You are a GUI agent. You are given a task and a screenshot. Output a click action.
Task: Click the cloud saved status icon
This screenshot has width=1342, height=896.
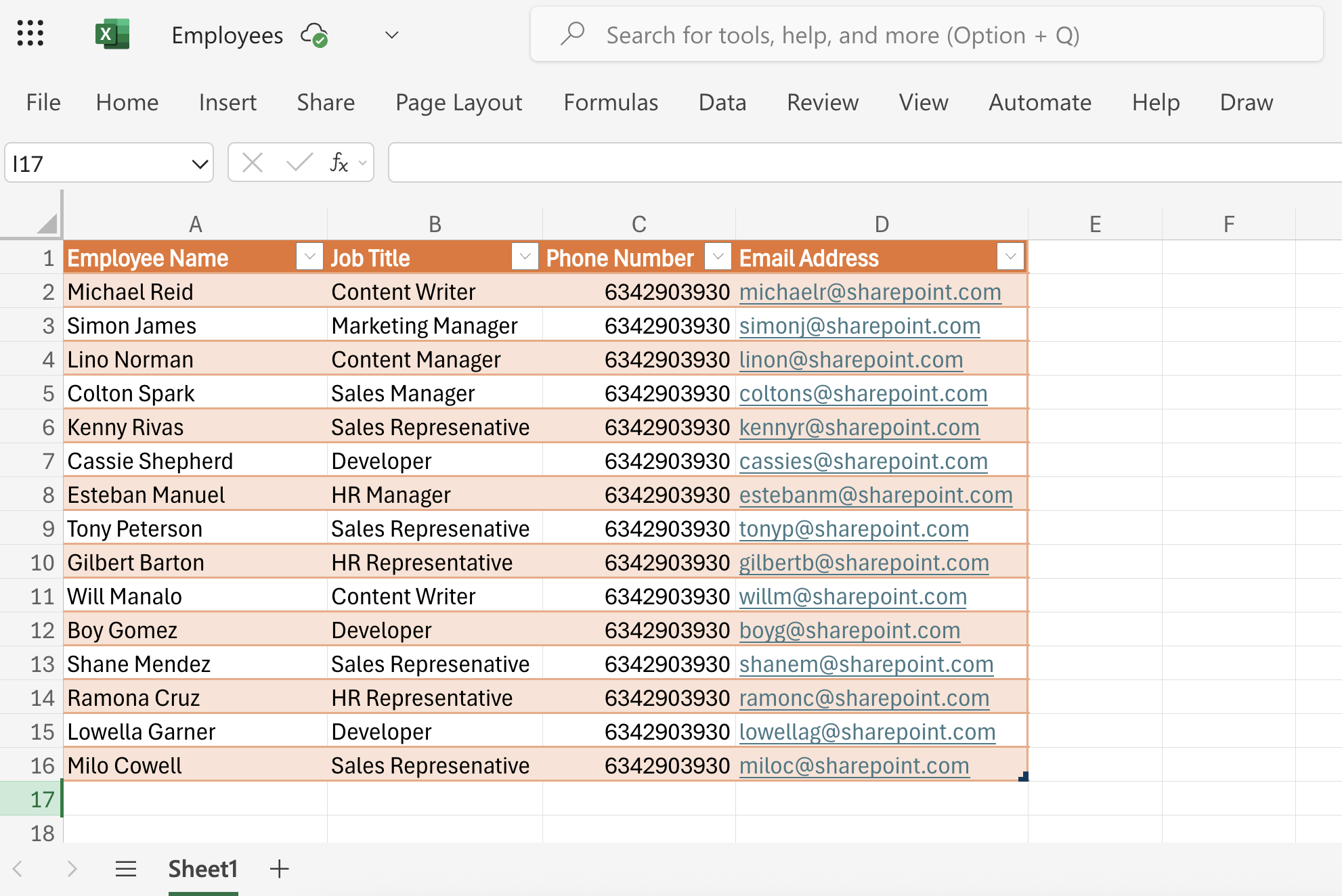(x=314, y=35)
